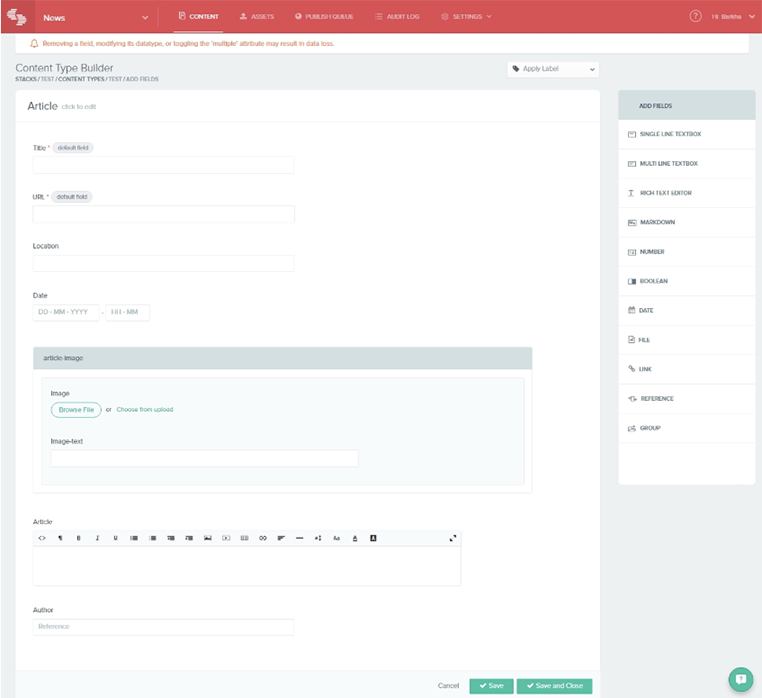Open text color in Article editor toolbar
Image resolution: width=762 pixels, height=698 pixels.
pos(355,538)
